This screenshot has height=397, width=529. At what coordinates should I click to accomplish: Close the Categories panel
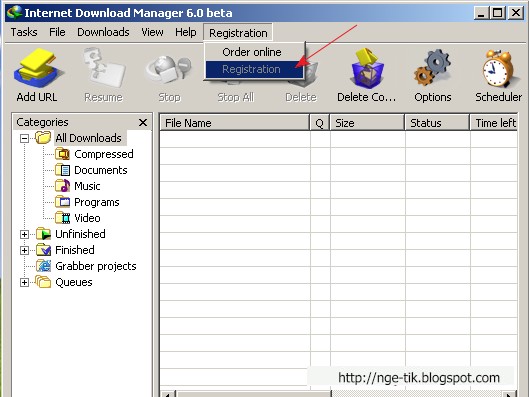(x=143, y=122)
